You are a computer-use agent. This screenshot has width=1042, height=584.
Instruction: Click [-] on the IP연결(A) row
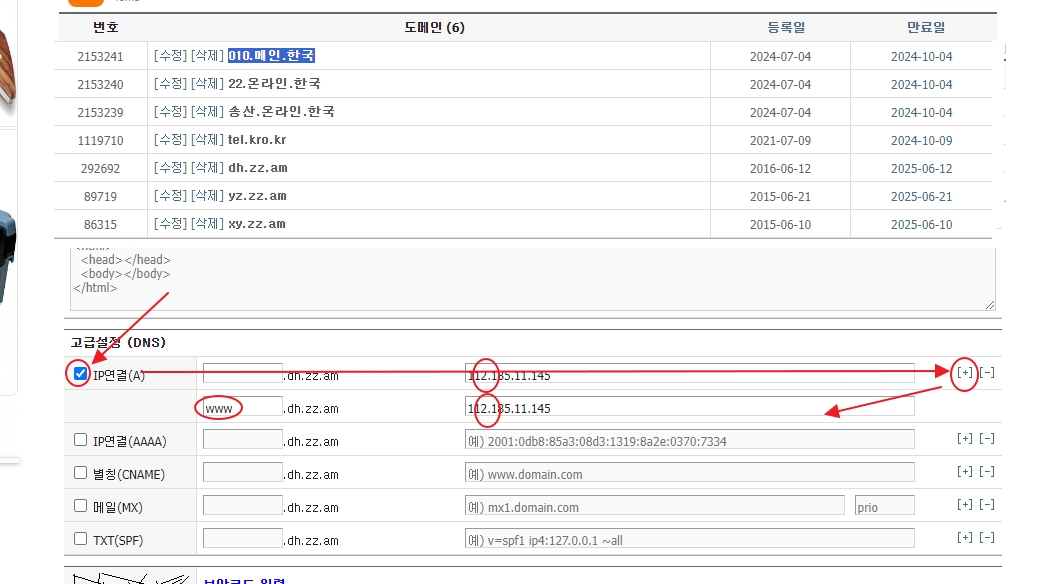coord(986,373)
